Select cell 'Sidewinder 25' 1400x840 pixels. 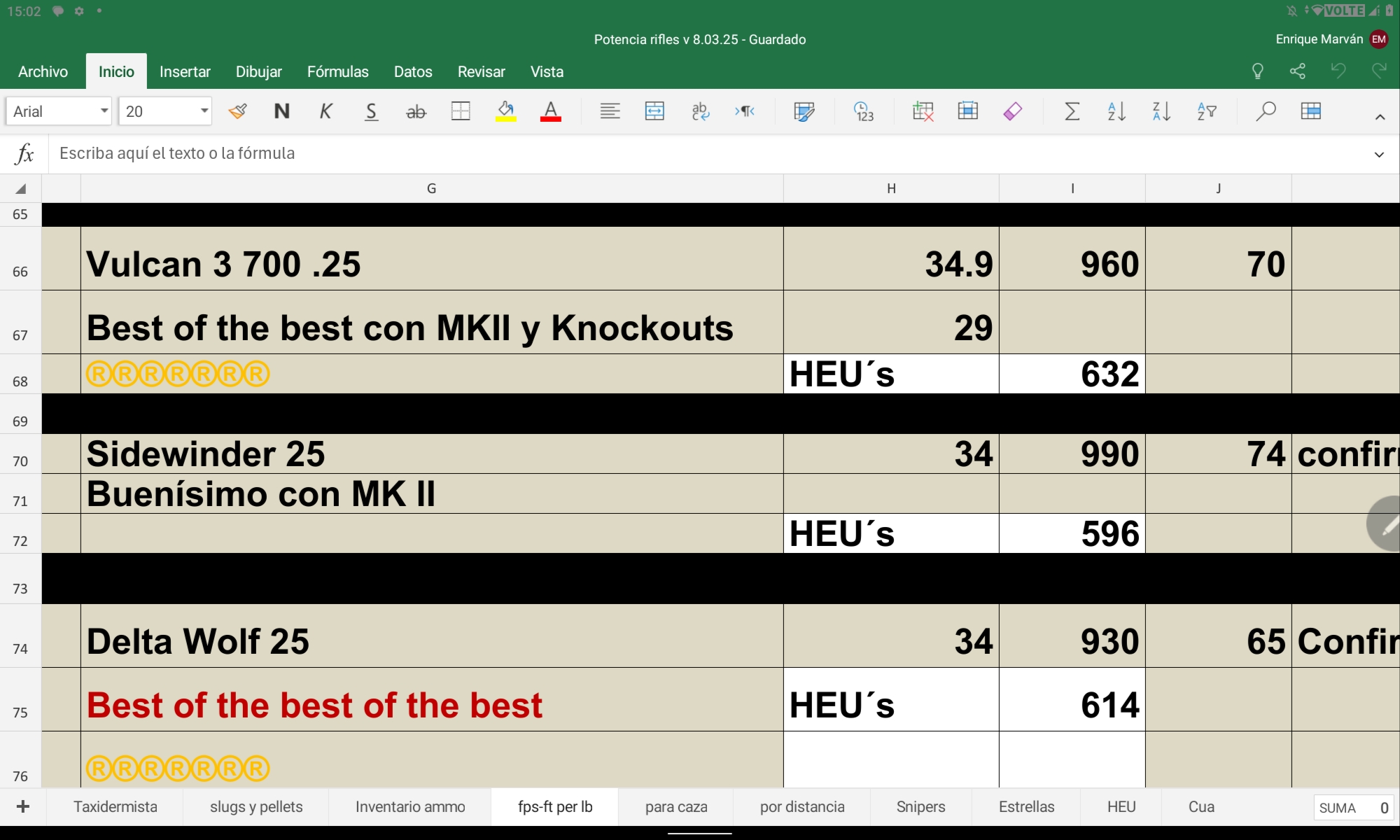pyautogui.click(x=432, y=454)
